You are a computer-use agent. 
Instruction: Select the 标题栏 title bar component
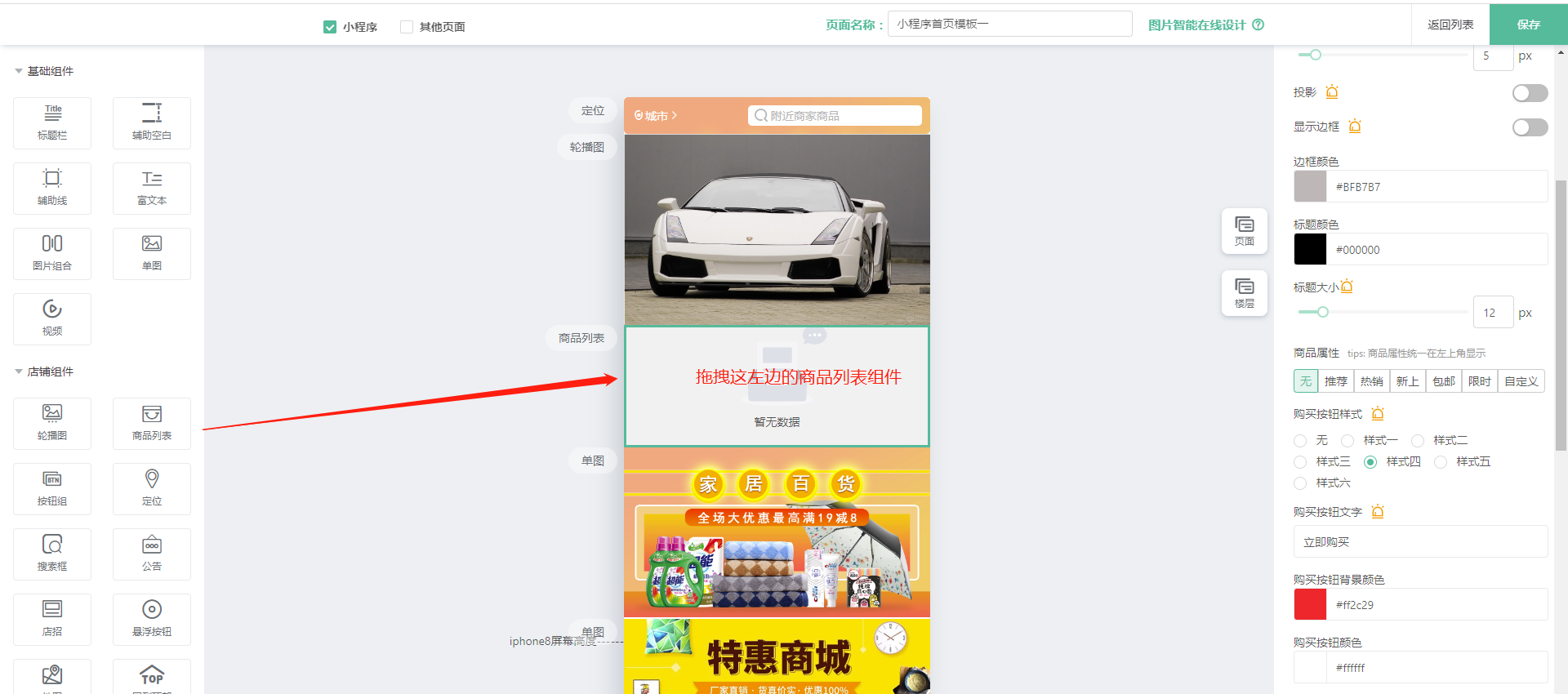click(52, 122)
